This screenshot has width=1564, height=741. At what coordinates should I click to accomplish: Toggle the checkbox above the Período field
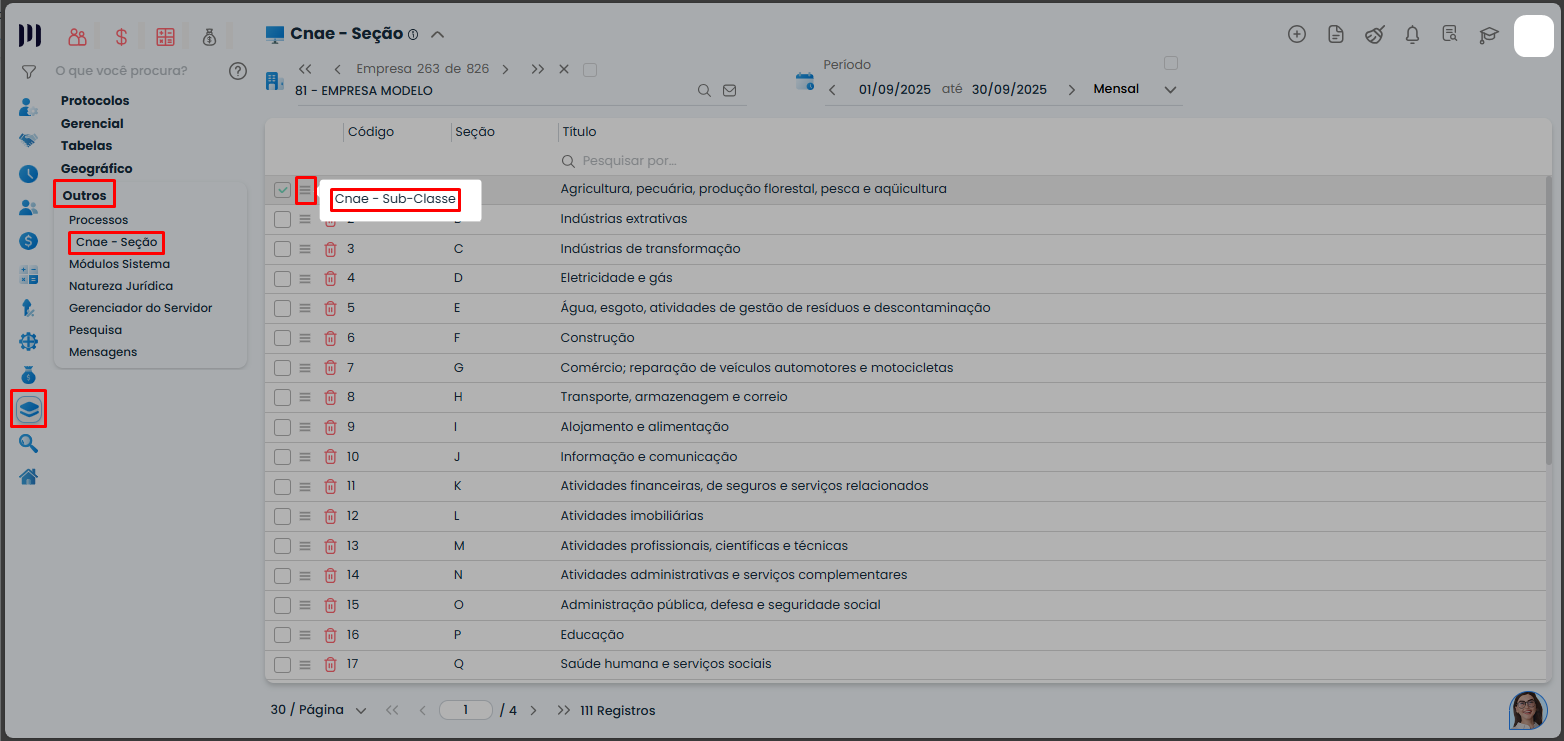click(x=1171, y=63)
